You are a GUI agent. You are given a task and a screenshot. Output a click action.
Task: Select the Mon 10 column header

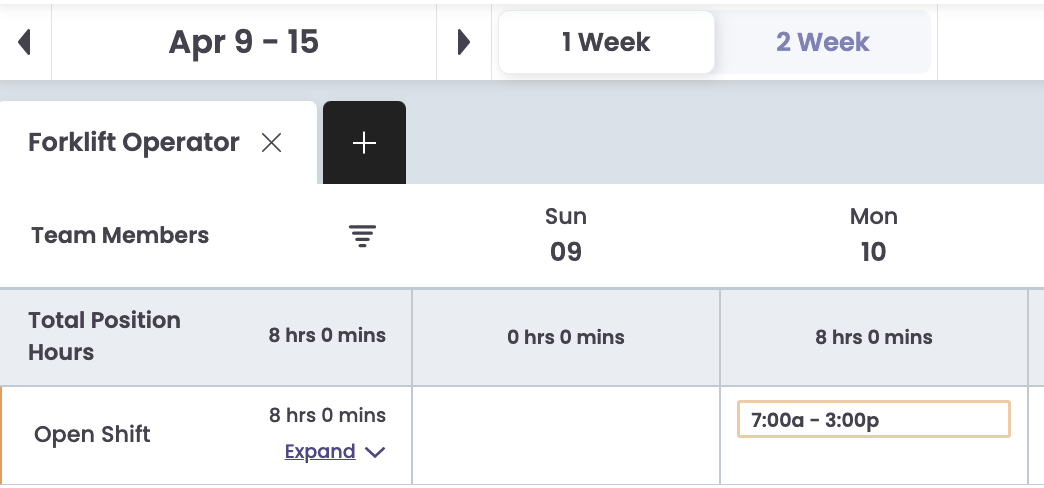[x=873, y=234]
